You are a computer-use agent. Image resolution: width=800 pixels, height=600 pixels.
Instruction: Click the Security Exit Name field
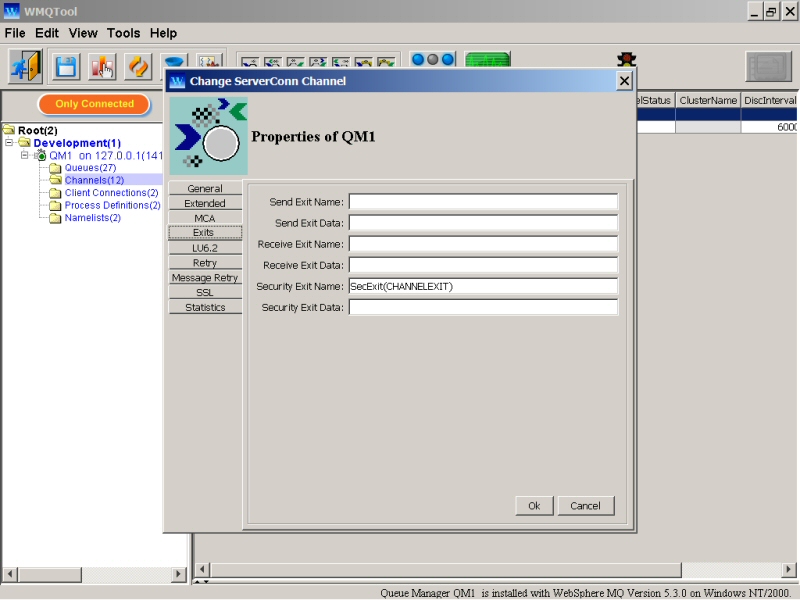483,286
